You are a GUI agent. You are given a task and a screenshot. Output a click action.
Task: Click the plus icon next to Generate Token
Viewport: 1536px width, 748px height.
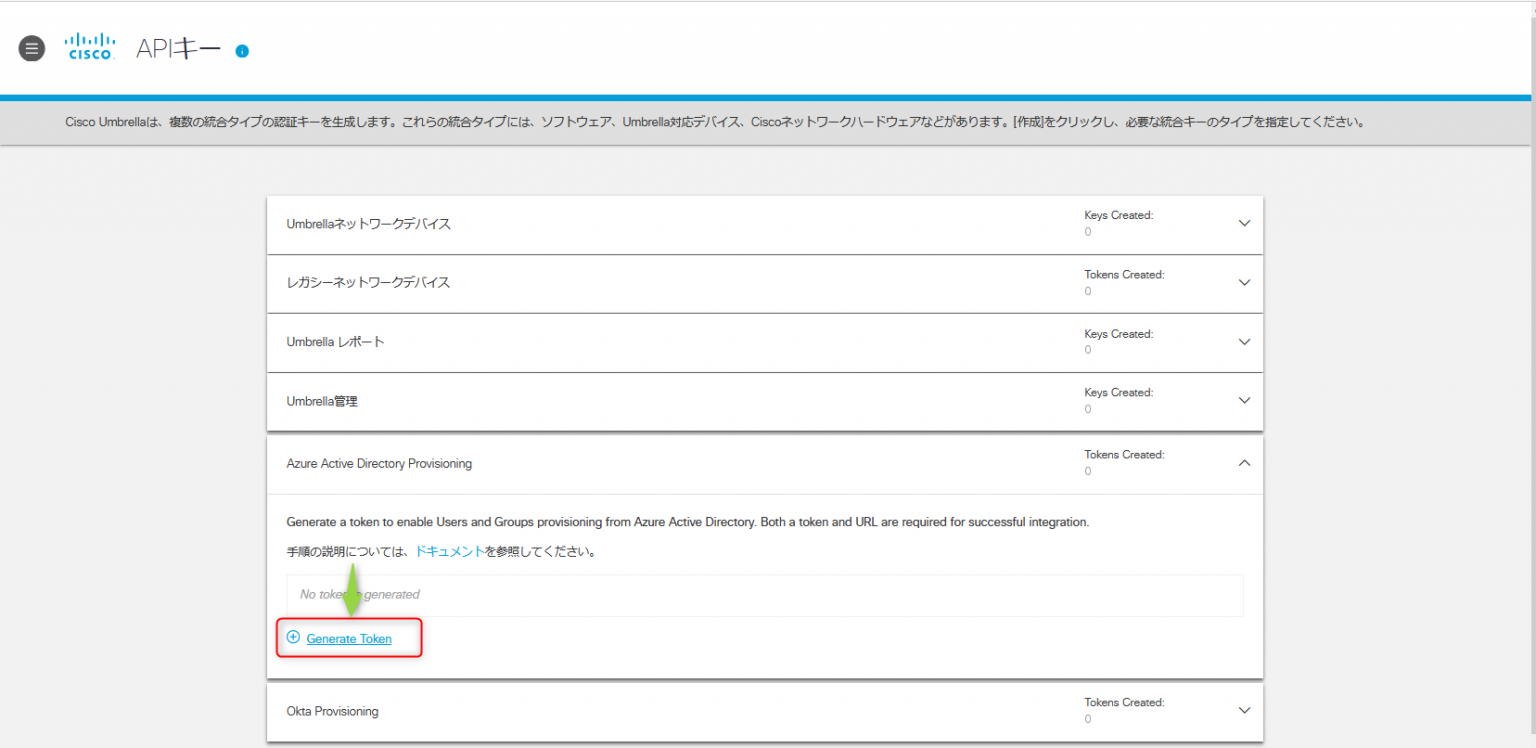pos(293,637)
